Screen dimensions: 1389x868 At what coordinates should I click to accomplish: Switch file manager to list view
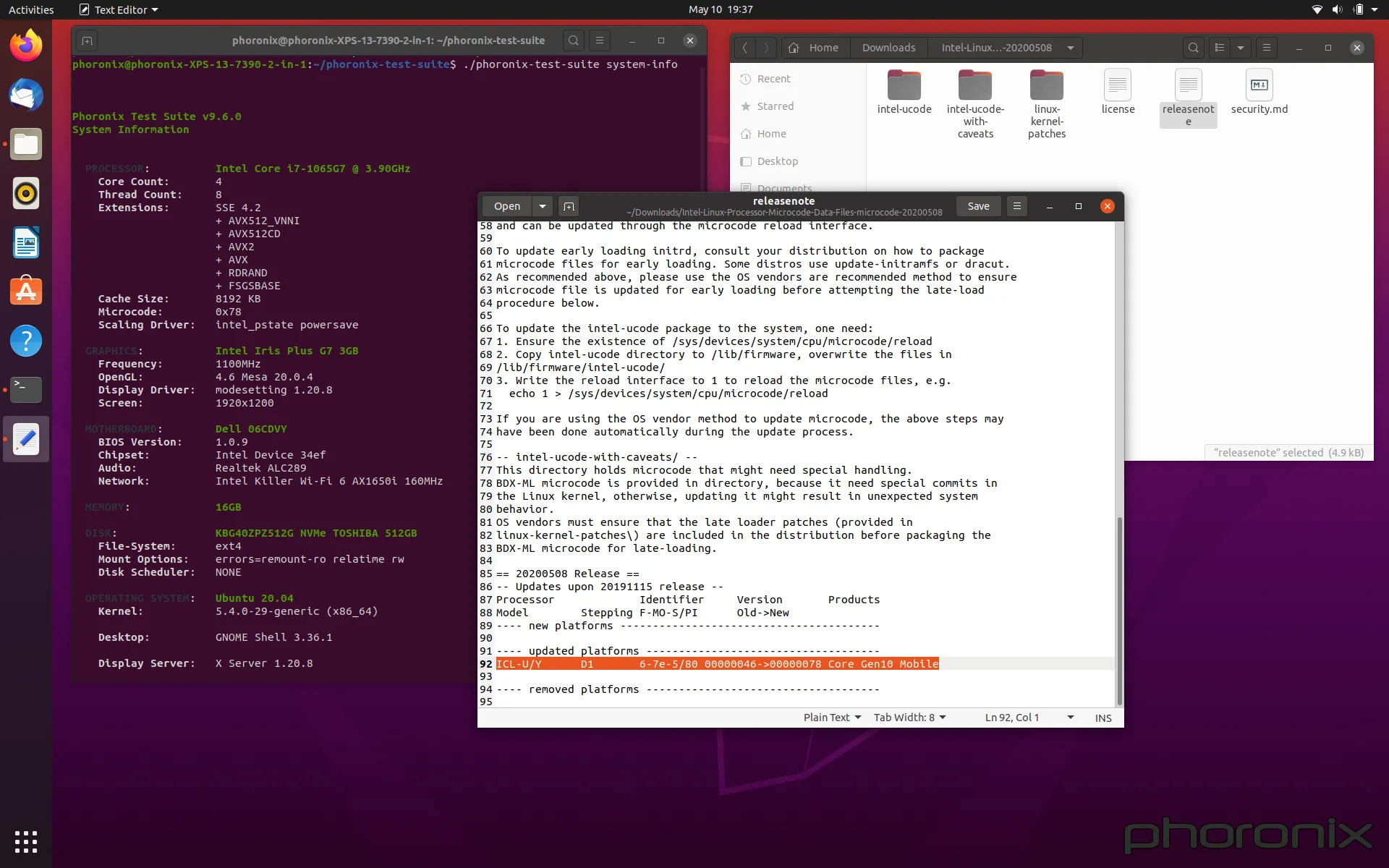point(1218,47)
